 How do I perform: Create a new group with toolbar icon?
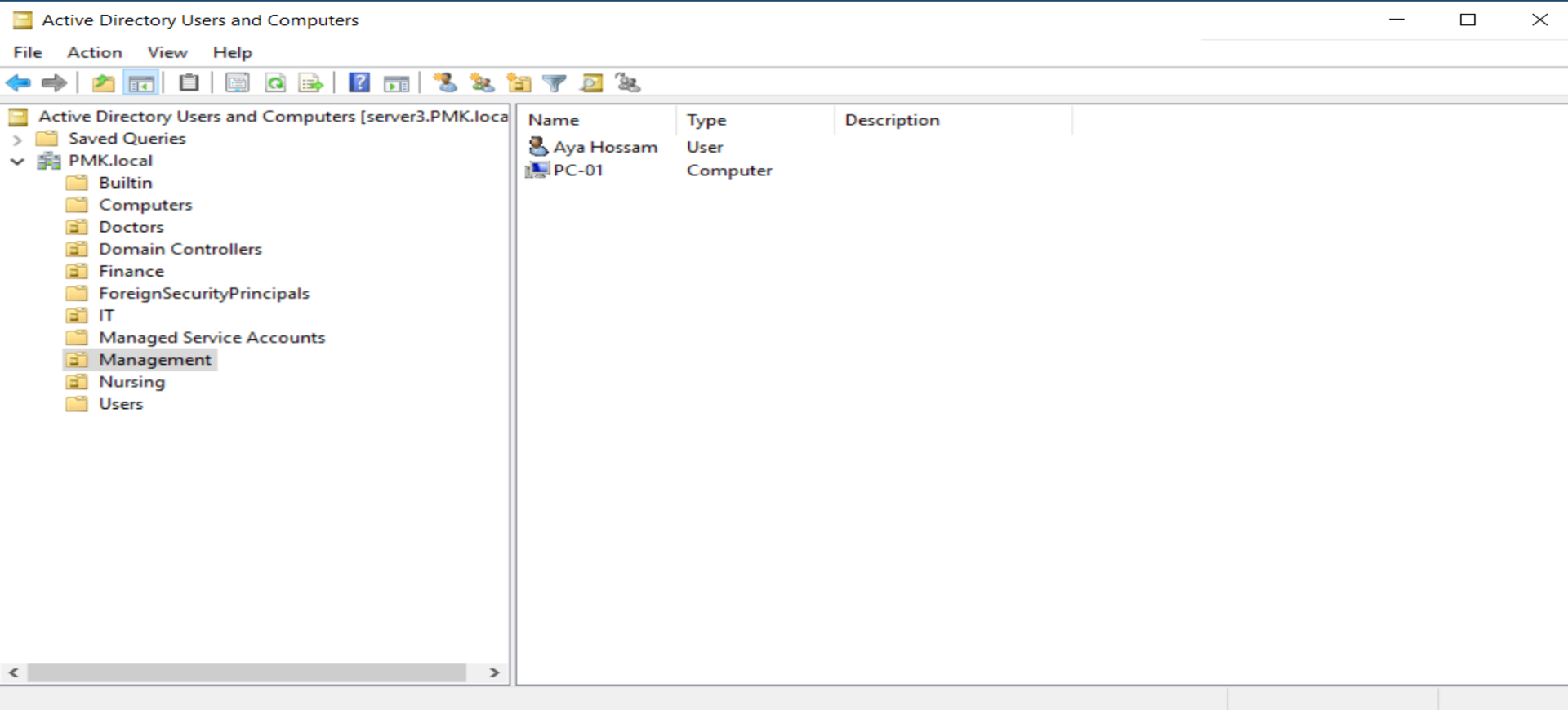coord(482,83)
